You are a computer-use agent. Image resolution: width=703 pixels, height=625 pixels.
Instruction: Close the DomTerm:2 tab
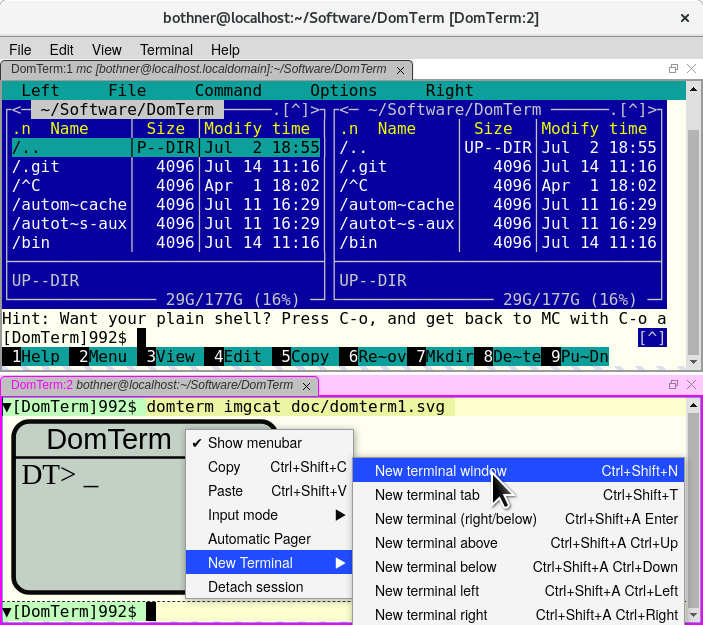click(306, 386)
